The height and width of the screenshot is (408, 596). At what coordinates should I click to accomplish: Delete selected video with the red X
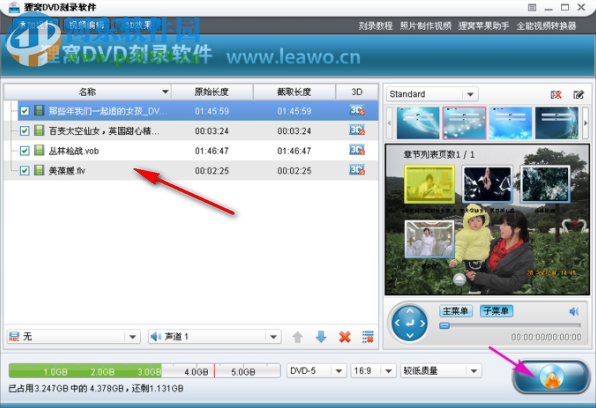345,337
